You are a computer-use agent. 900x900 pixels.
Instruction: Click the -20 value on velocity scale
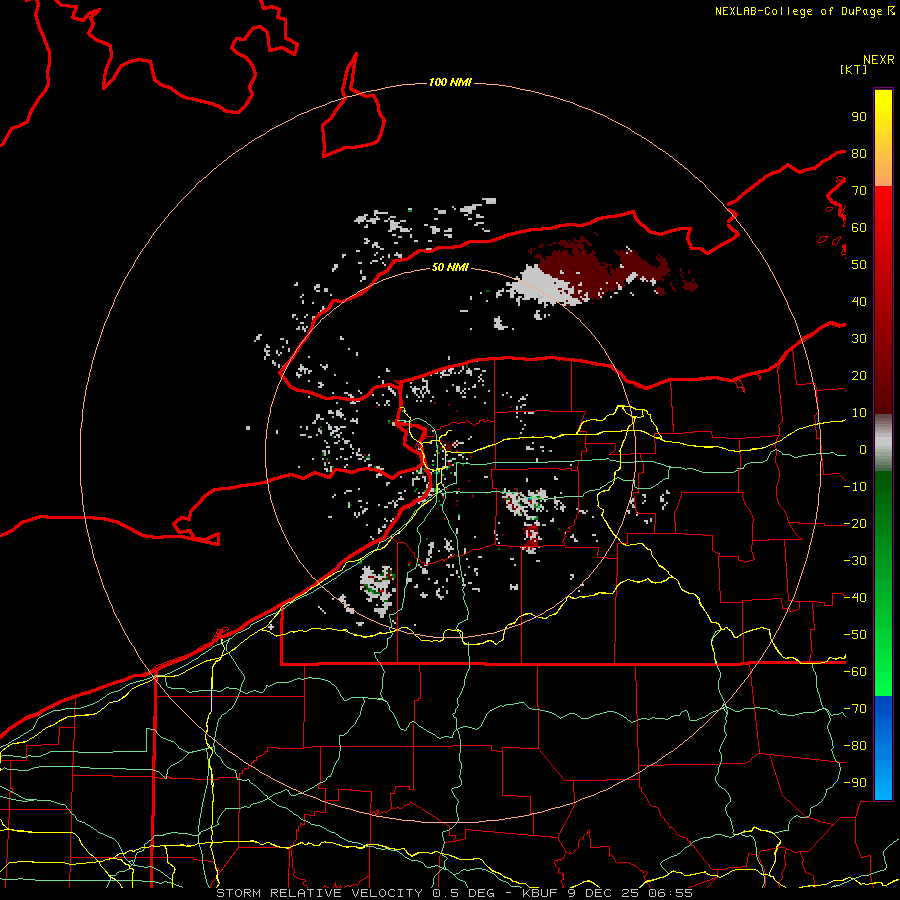tap(855, 523)
